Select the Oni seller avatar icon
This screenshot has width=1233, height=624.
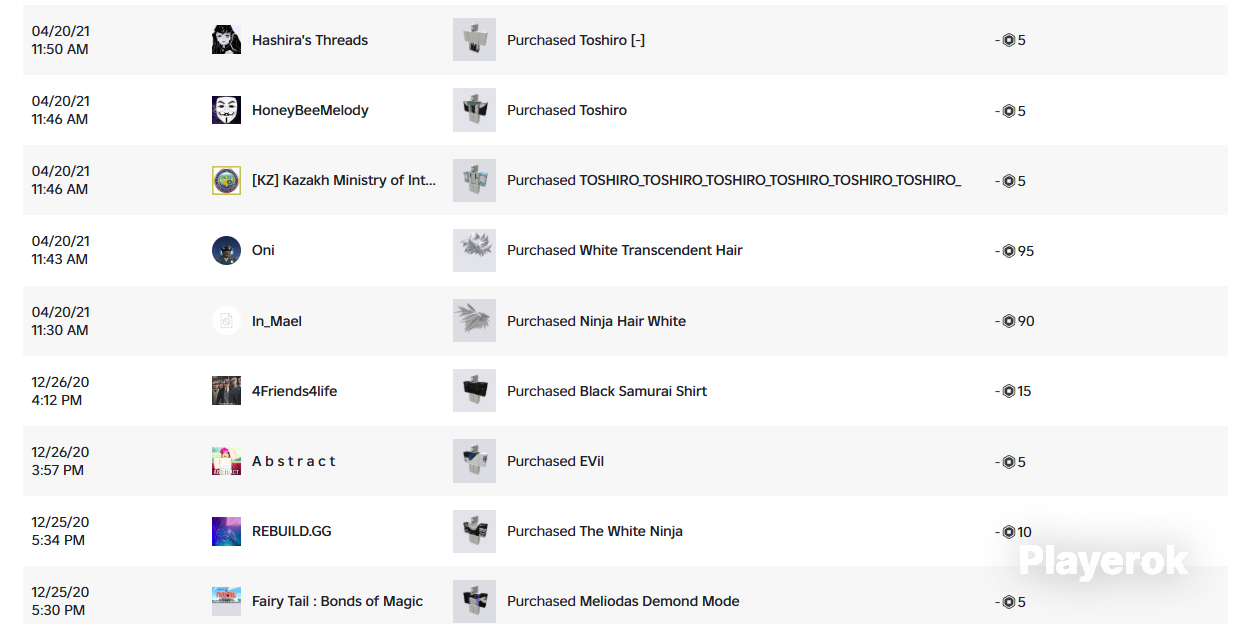click(x=226, y=250)
